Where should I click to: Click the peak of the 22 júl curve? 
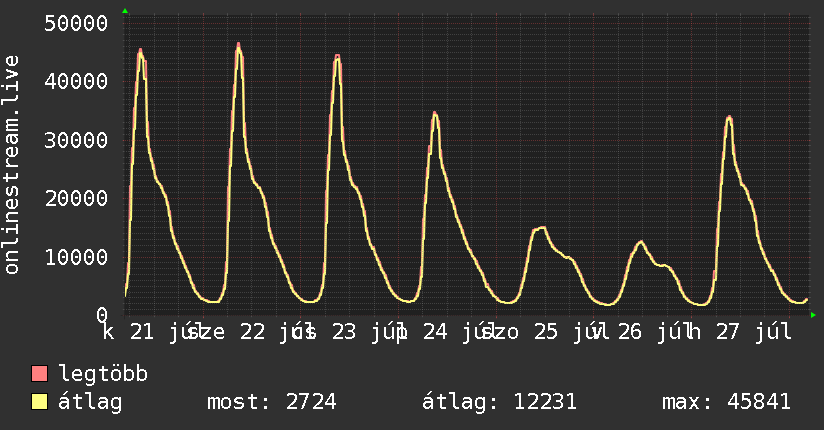coord(239,45)
